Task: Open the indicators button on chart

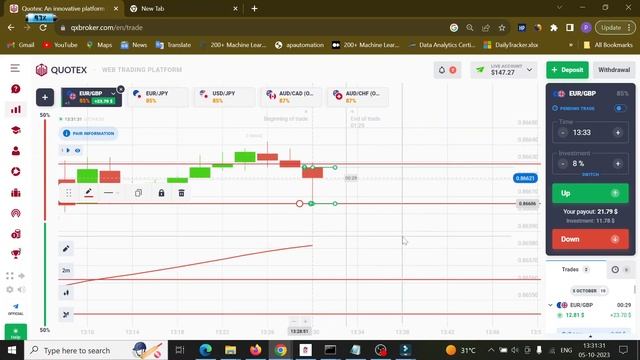Action: (66, 314)
